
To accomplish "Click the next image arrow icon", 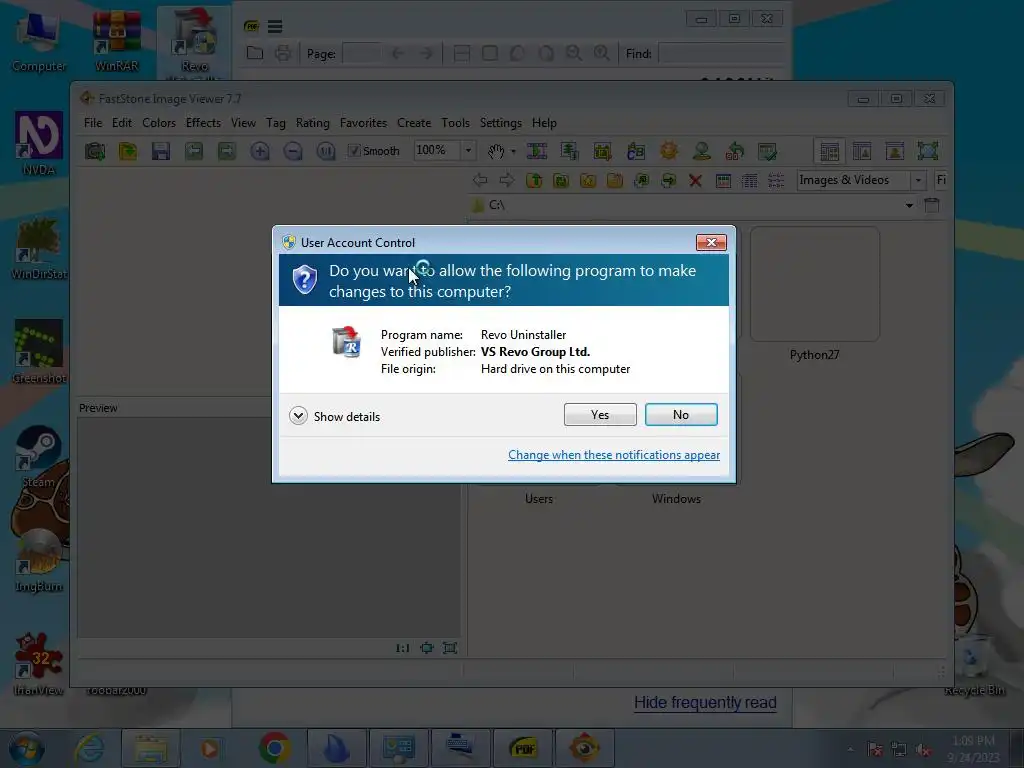I will [227, 152].
